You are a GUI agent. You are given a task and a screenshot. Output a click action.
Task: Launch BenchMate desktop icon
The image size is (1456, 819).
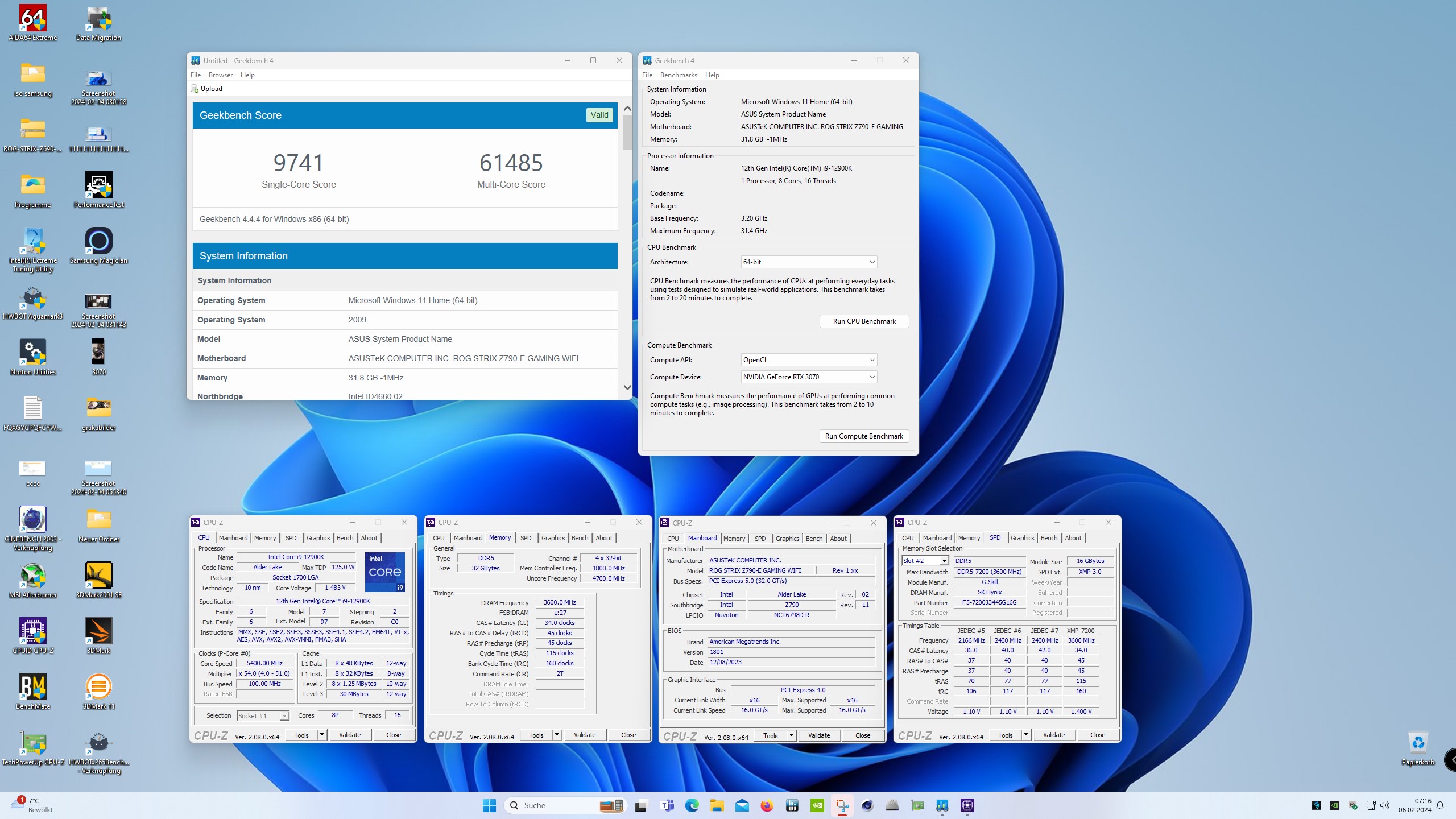click(x=33, y=692)
